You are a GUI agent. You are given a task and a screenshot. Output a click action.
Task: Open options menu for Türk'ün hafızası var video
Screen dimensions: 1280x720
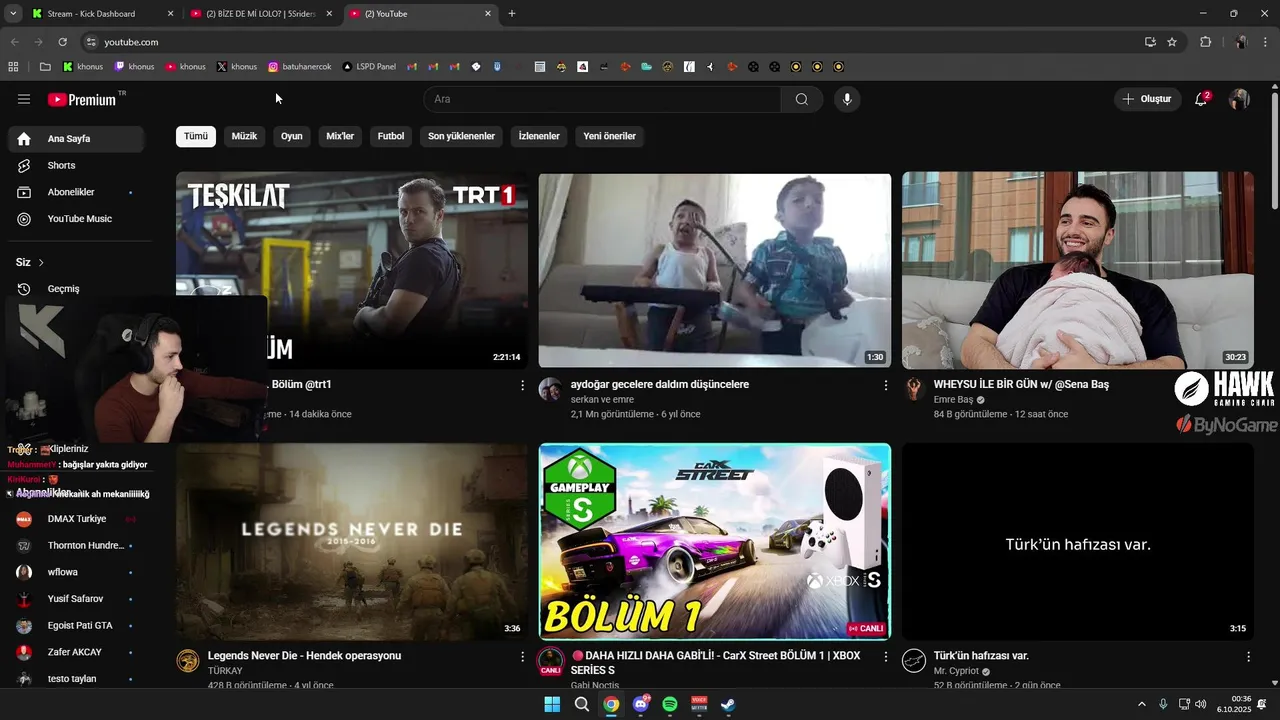1248,657
